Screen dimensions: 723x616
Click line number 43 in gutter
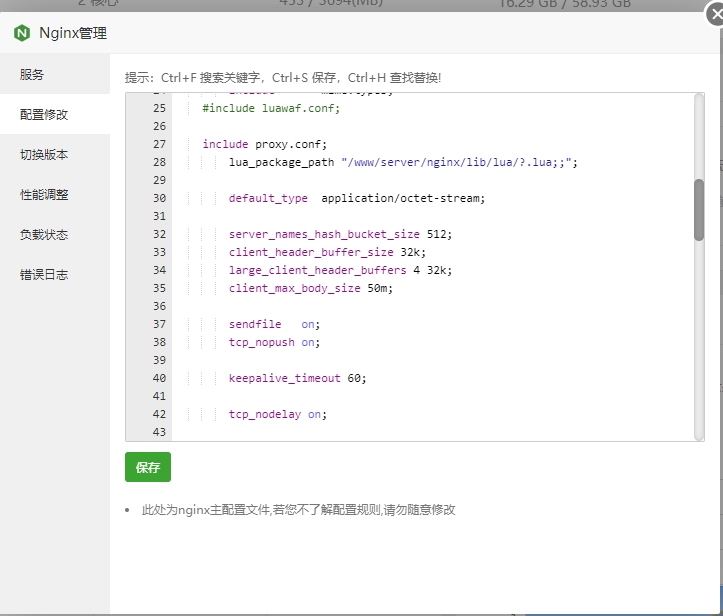(x=159, y=432)
